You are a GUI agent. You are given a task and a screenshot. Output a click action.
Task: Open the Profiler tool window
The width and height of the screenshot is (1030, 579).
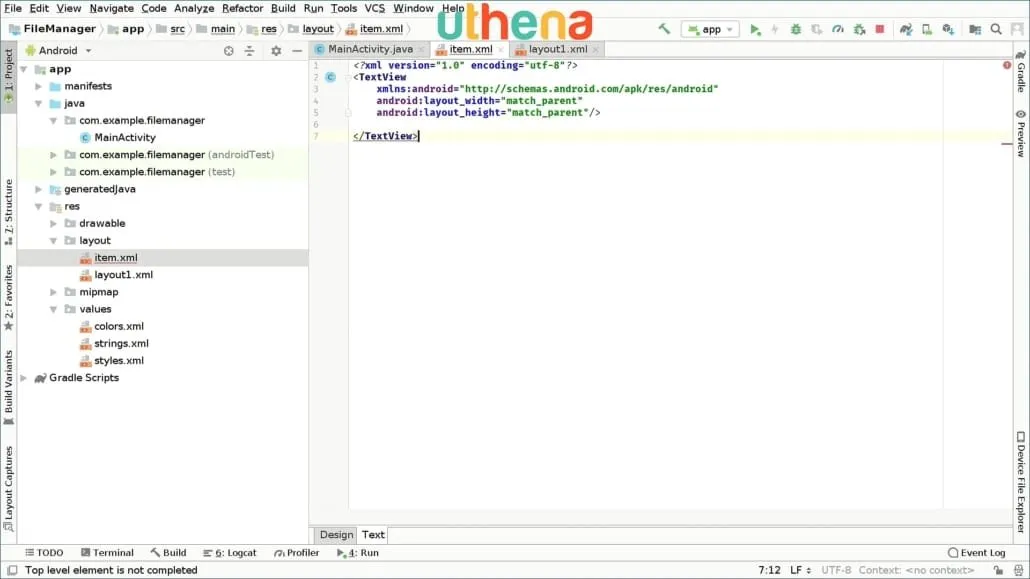(296, 553)
